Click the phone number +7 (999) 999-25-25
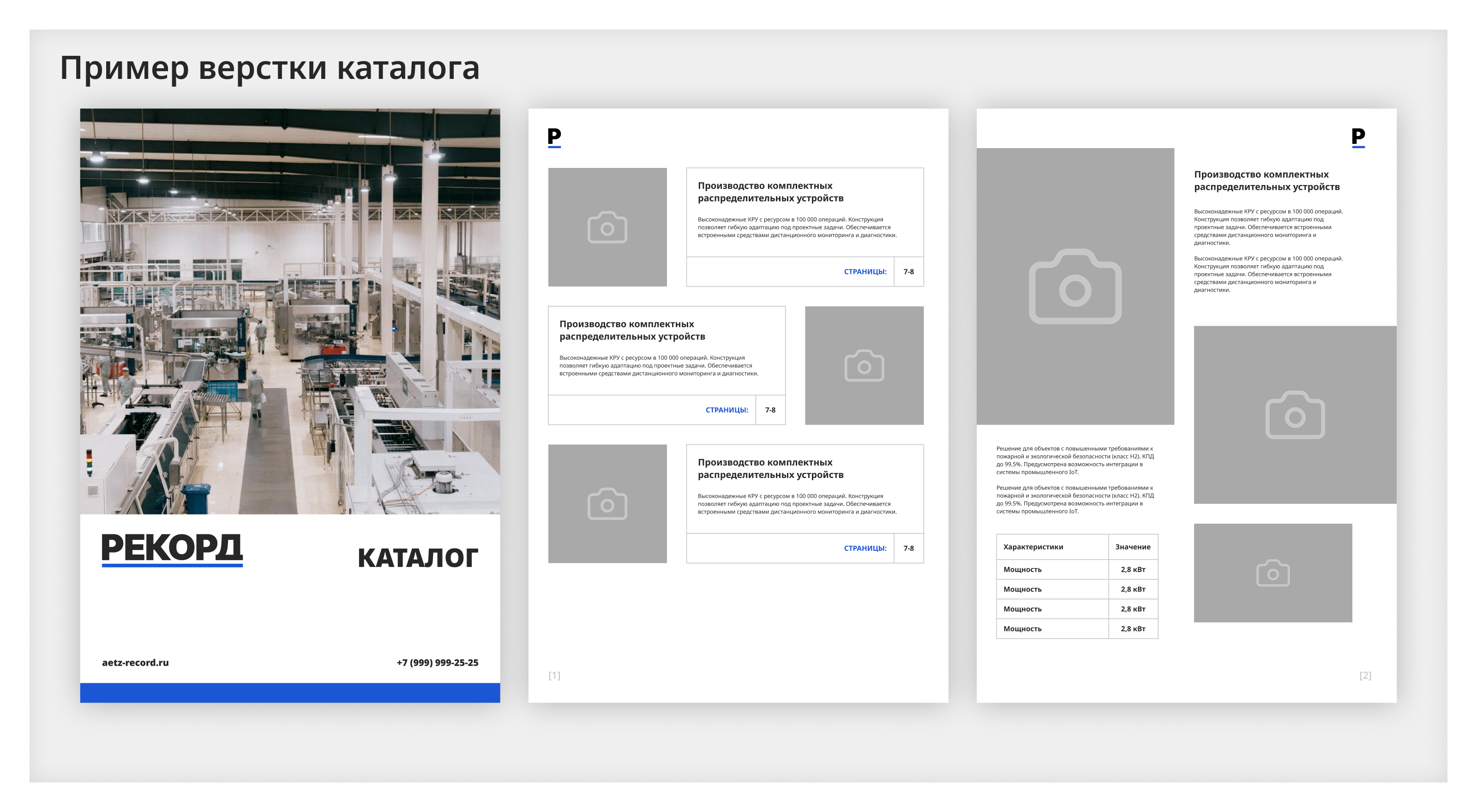1477x812 pixels. click(438, 663)
